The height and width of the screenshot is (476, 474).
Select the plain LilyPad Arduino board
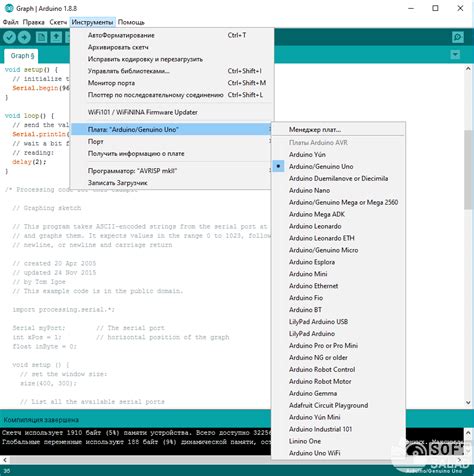339,334
